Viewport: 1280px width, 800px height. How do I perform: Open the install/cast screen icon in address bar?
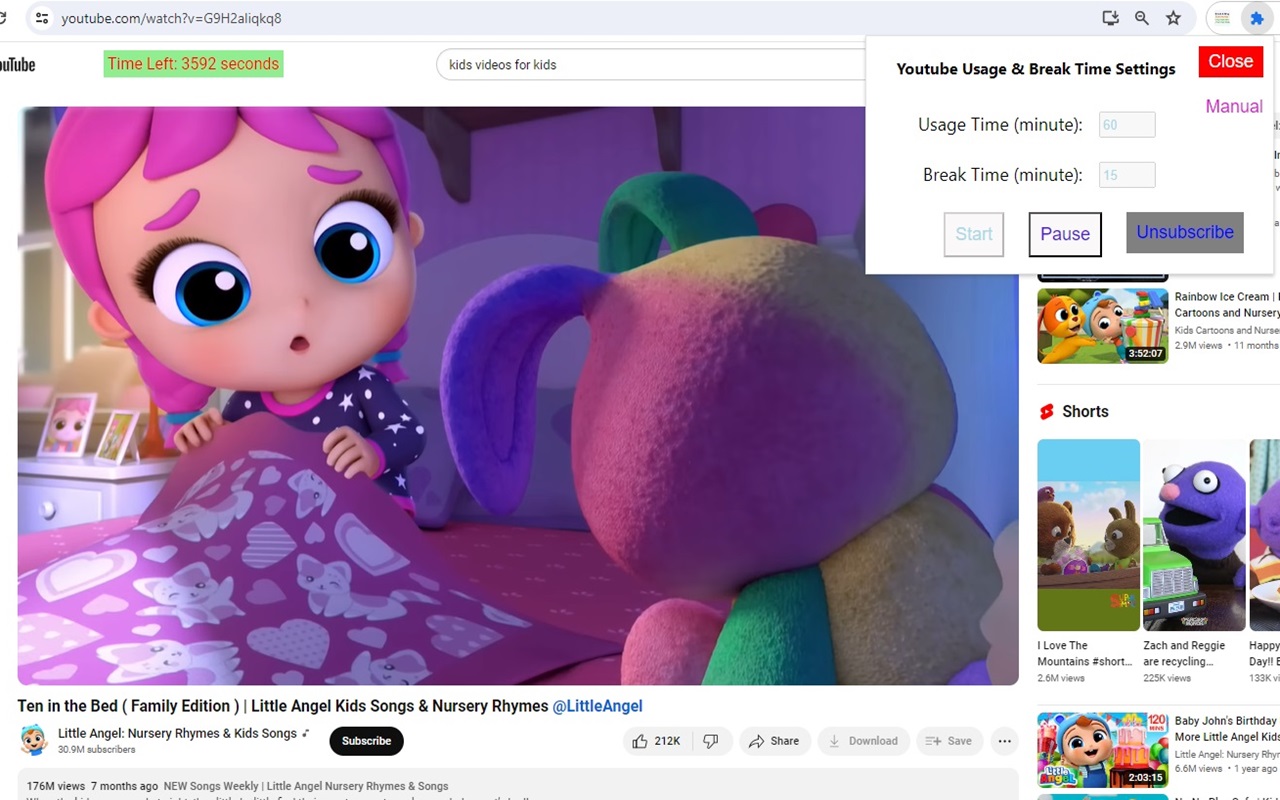[x=1110, y=18]
